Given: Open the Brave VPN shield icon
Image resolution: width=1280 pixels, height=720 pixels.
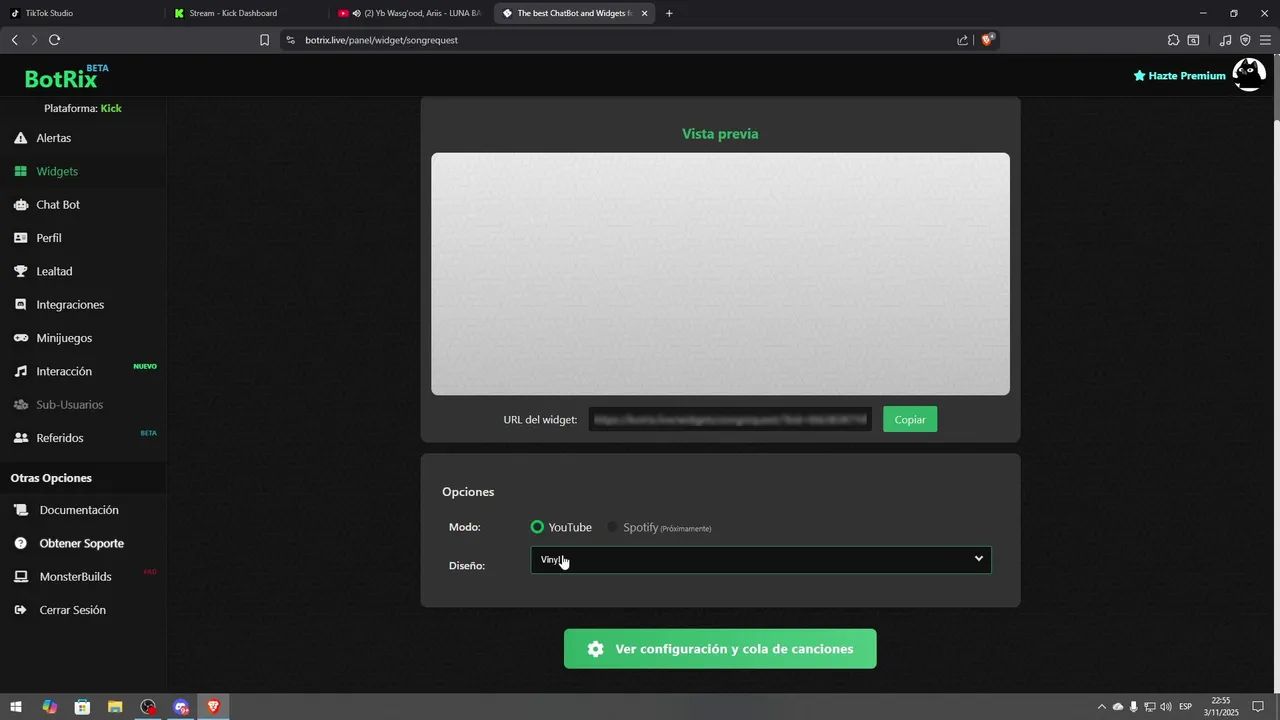Looking at the screenshot, I should pyautogui.click(x=1245, y=40).
